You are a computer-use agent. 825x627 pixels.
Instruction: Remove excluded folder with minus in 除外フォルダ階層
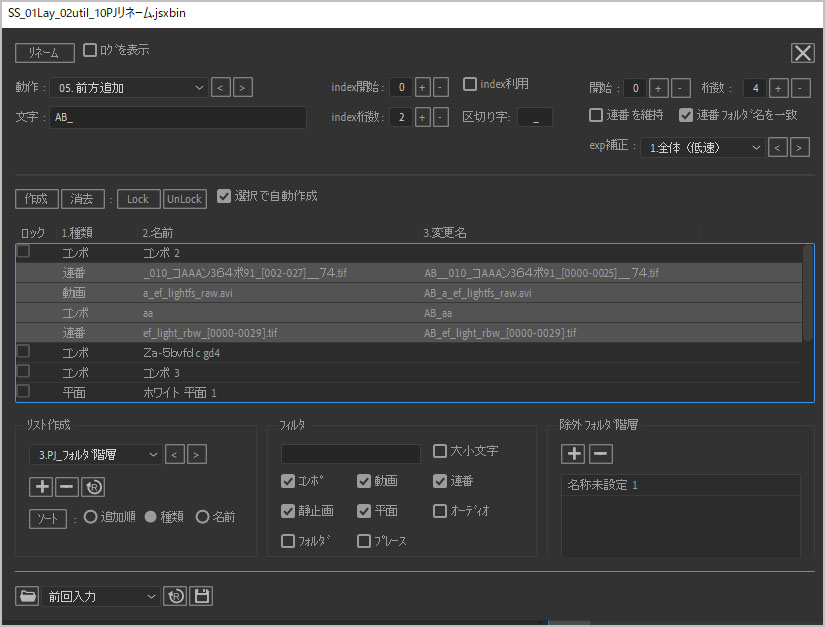[601, 453]
